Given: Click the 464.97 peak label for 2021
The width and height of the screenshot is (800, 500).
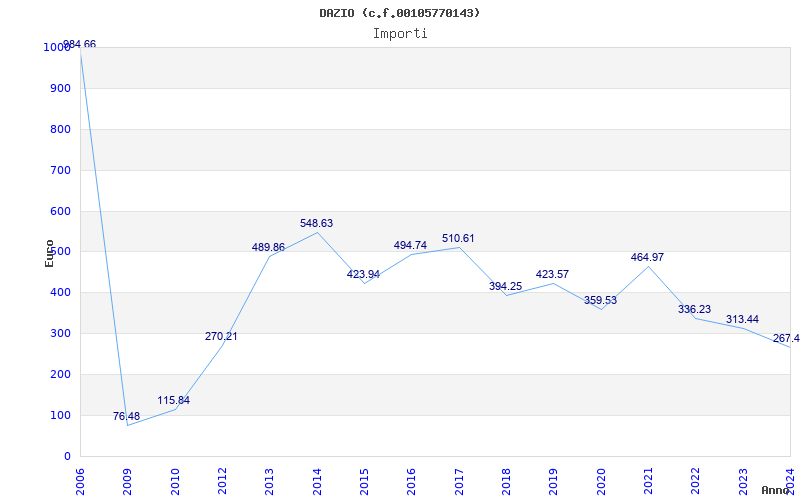Looking at the screenshot, I should click(647, 257).
